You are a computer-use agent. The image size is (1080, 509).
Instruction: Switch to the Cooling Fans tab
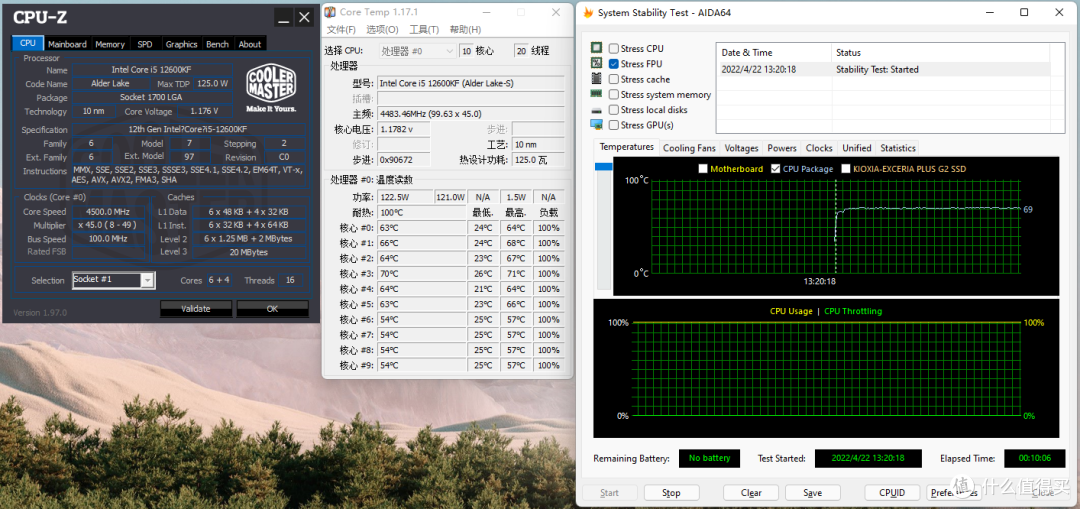(689, 148)
